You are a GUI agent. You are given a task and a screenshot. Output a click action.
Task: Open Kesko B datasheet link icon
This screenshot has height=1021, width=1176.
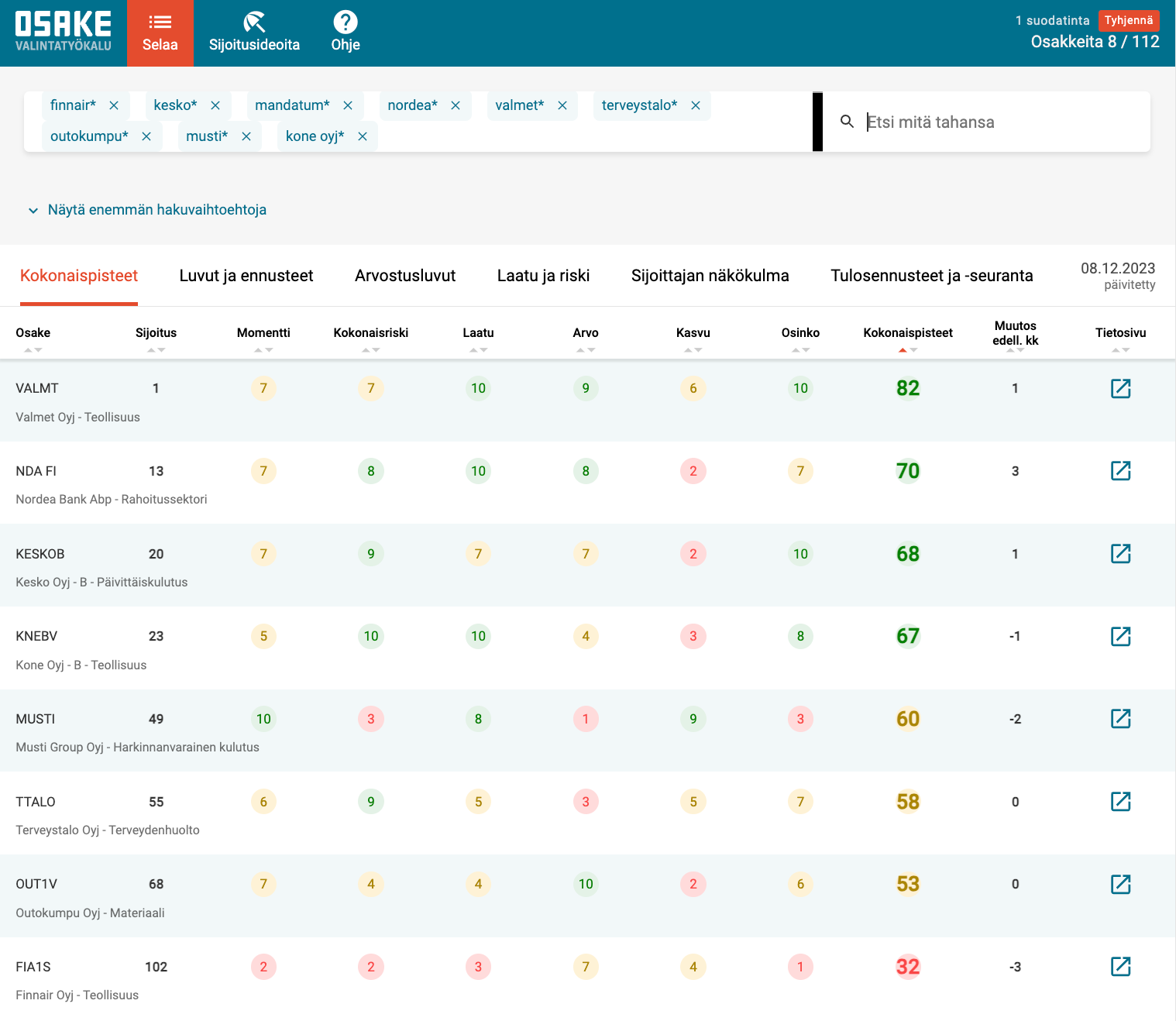[x=1120, y=553]
